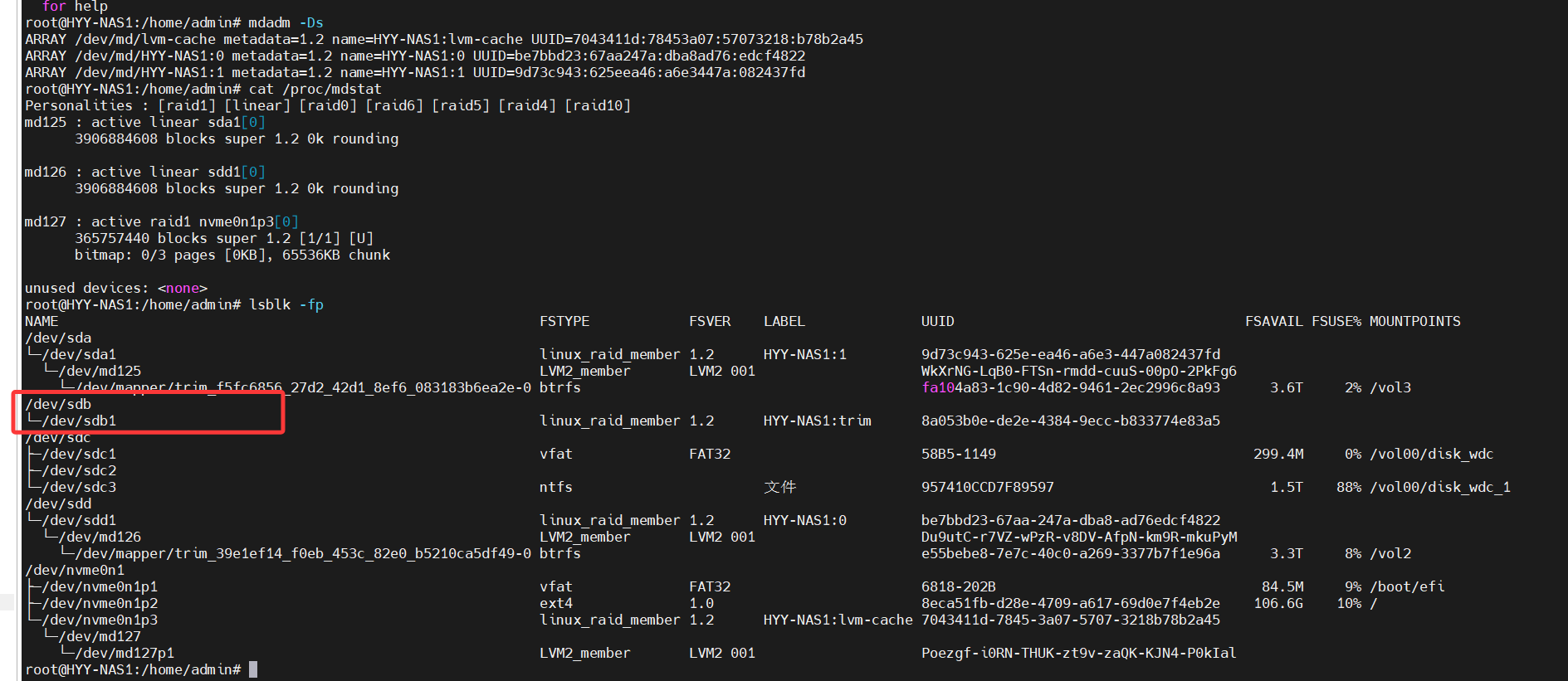Select the /dev/nvme0n1p2 partition entry

[x=100, y=603]
